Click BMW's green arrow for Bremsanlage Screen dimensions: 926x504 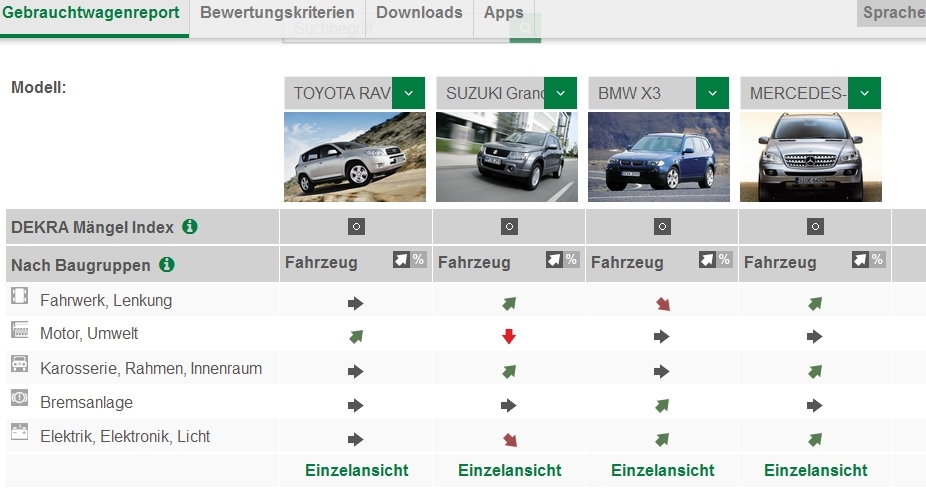(662, 405)
